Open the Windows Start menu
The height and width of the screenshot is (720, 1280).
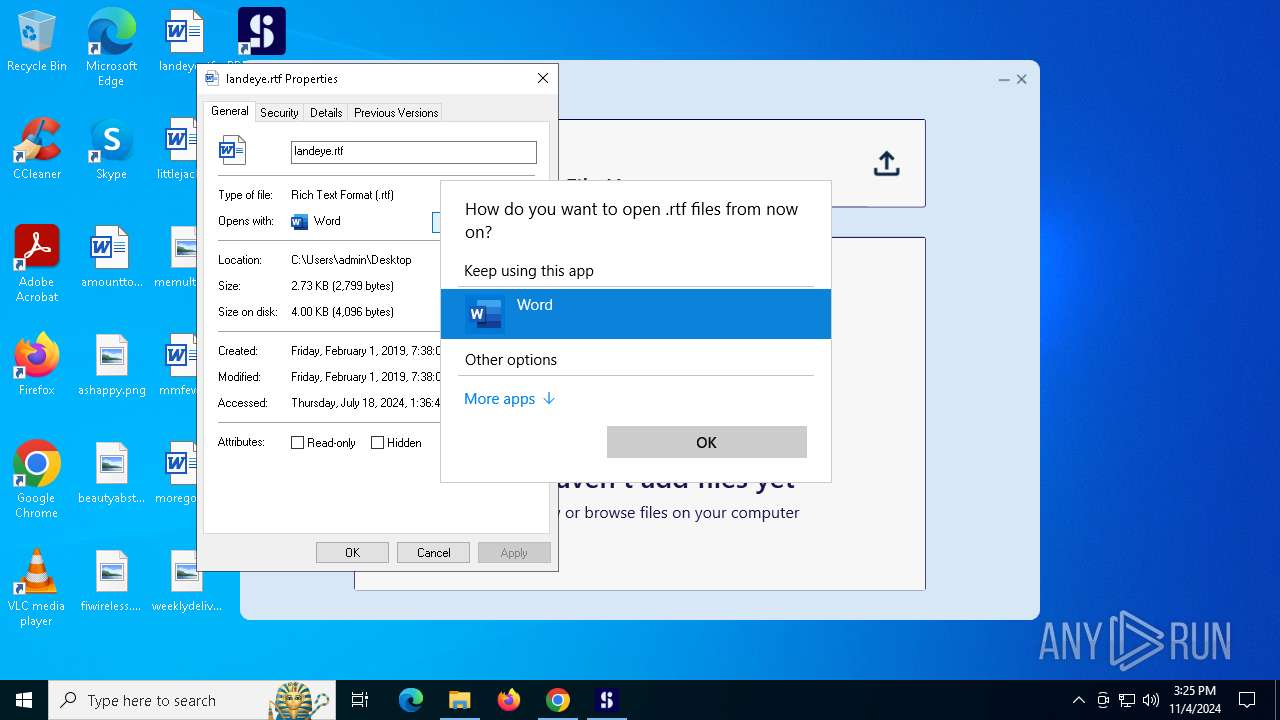point(24,701)
